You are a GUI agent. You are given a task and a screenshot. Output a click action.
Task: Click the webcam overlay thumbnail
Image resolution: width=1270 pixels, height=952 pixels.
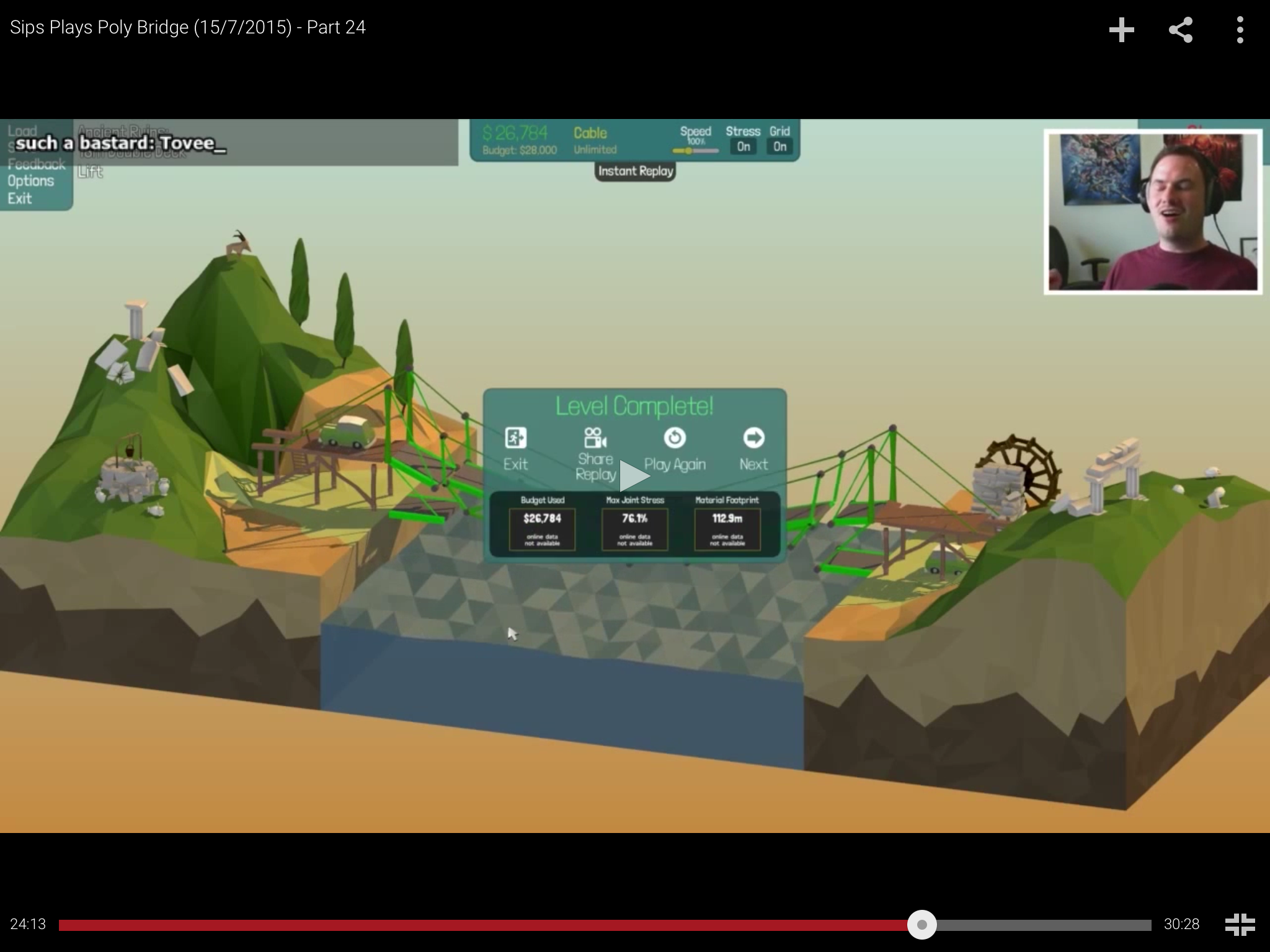[1153, 211]
